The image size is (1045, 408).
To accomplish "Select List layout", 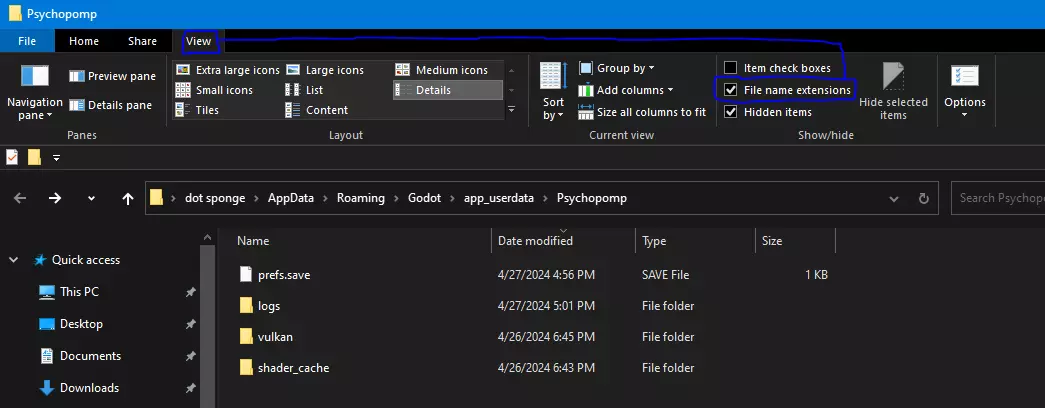I will pos(305,90).
